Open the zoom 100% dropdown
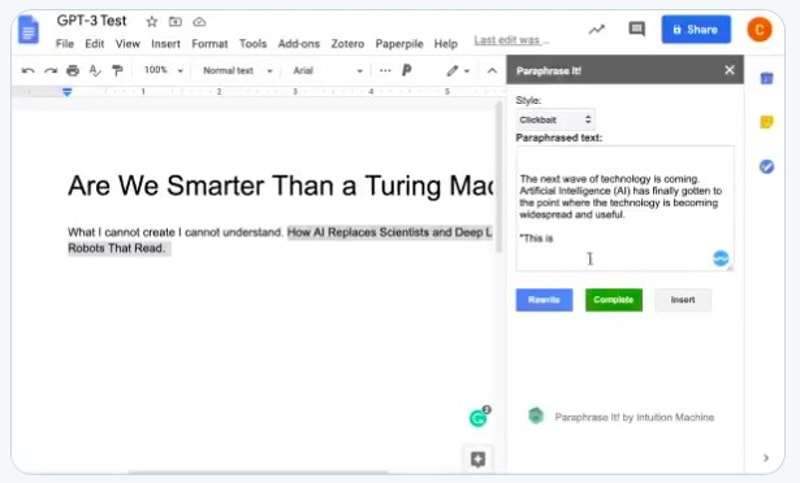800x483 pixels. 163,70
